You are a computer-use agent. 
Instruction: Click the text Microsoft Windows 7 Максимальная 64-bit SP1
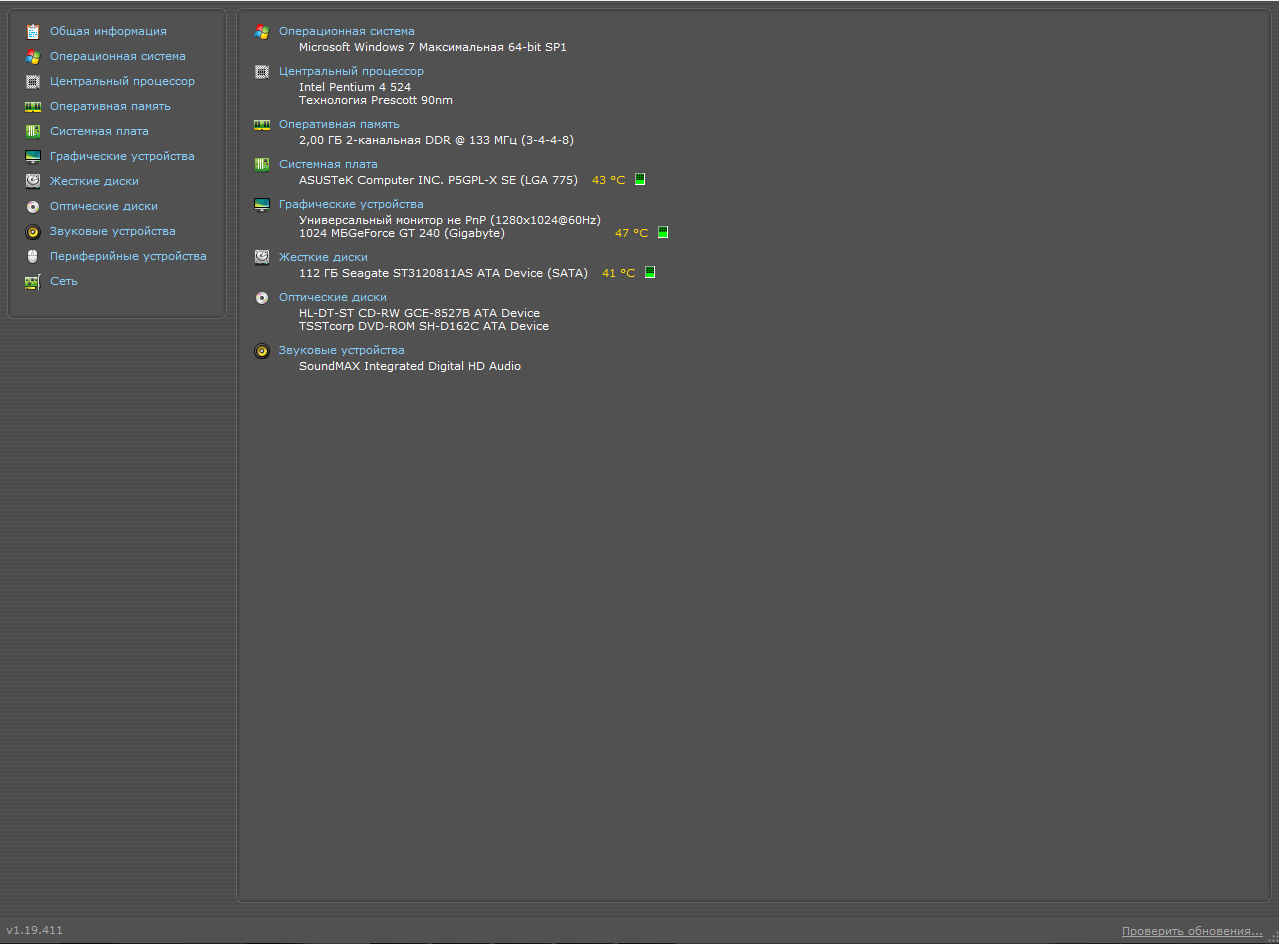pos(433,47)
